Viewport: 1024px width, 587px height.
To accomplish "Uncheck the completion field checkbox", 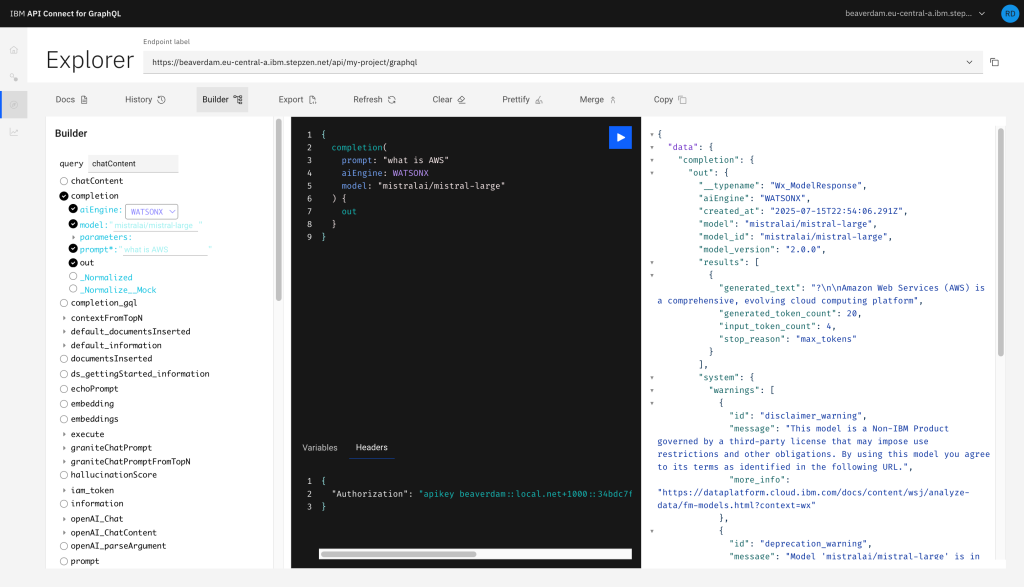I will click(63, 195).
